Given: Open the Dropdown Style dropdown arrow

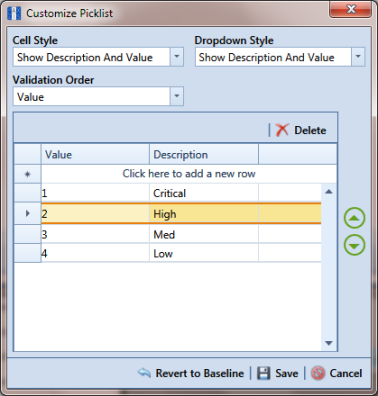Looking at the screenshot, I should pyautogui.click(x=358, y=57).
